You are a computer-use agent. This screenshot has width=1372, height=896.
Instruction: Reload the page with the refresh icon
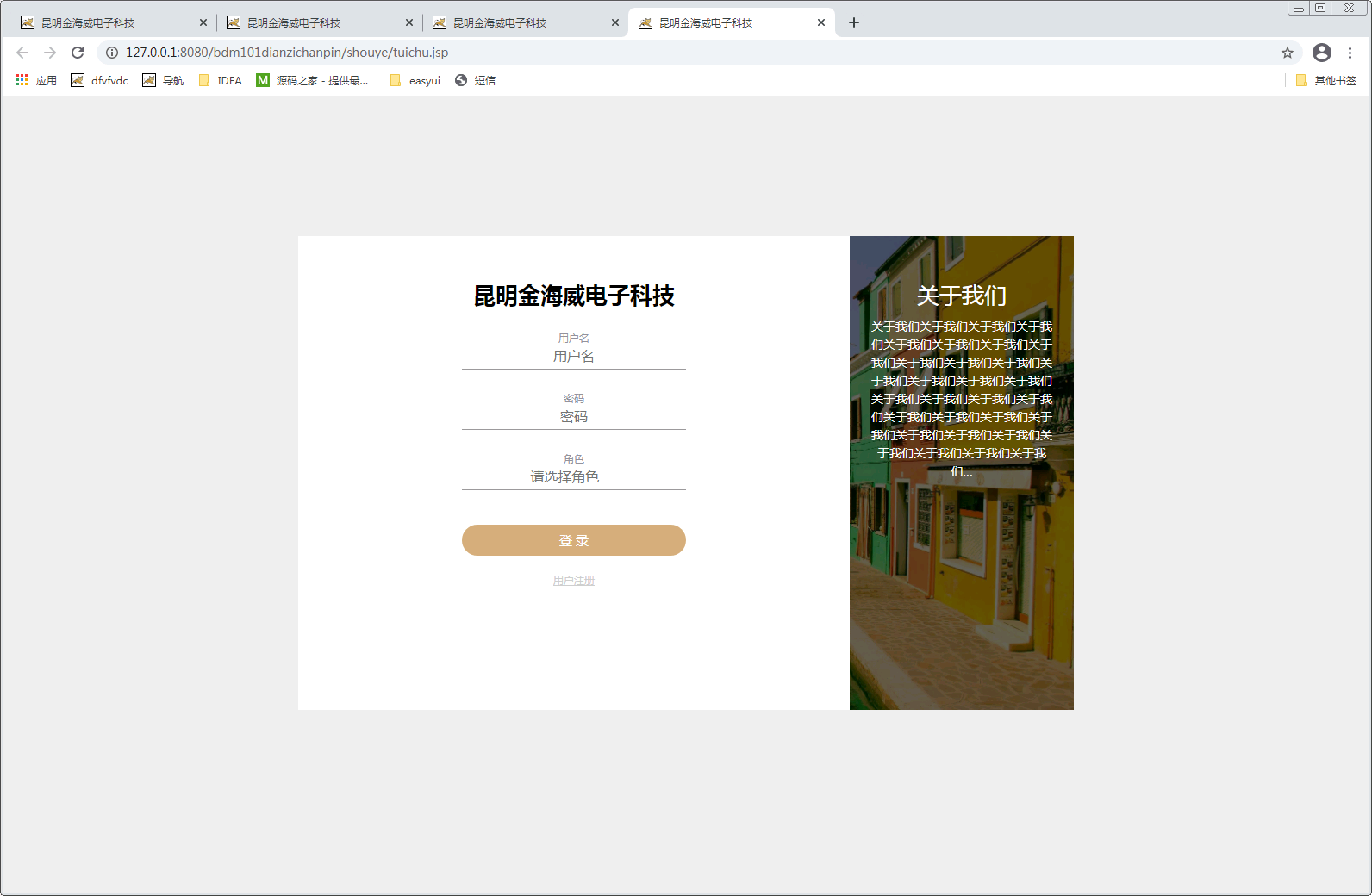(x=78, y=53)
